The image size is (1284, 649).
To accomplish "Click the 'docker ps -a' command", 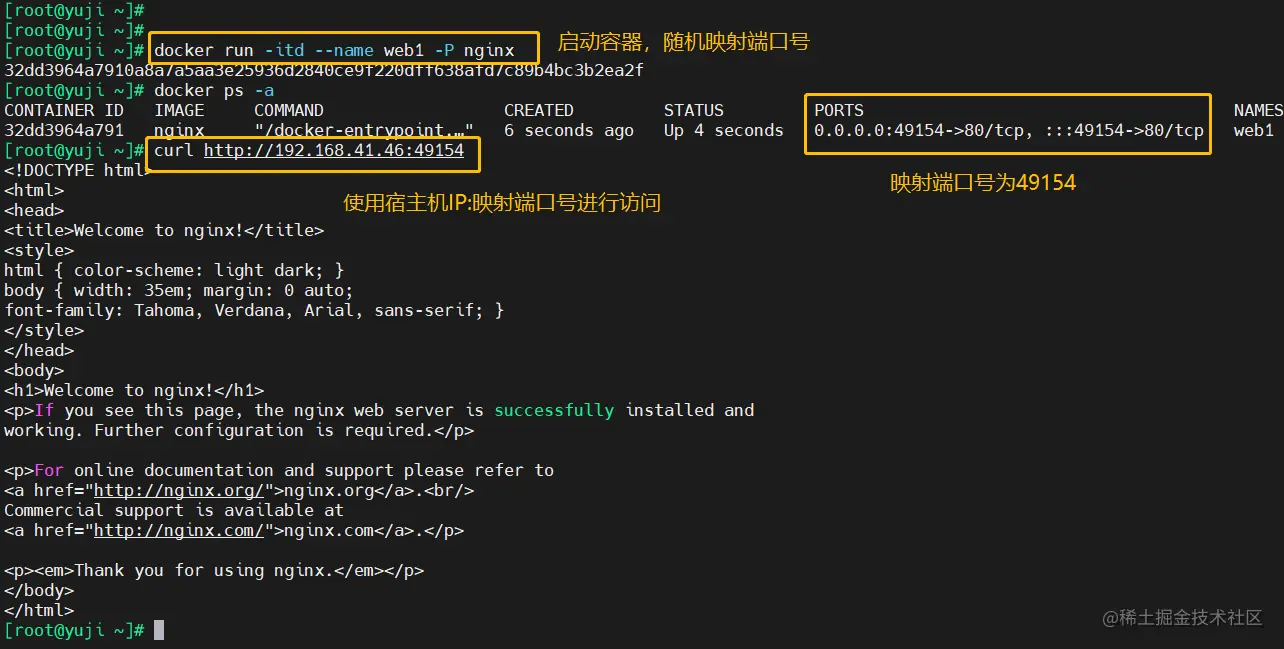I will point(214,90).
